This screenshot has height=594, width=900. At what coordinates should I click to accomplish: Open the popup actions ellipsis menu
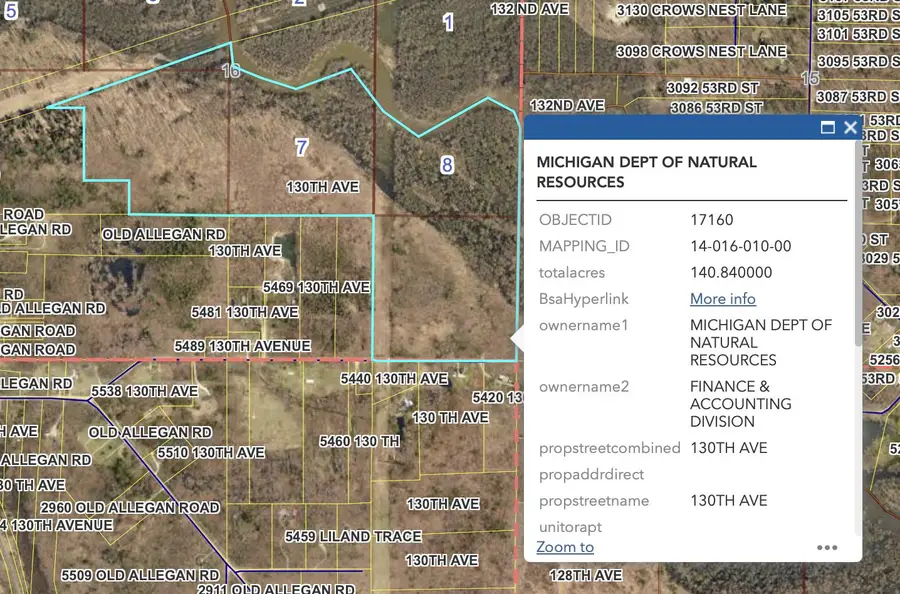[827, 547]
